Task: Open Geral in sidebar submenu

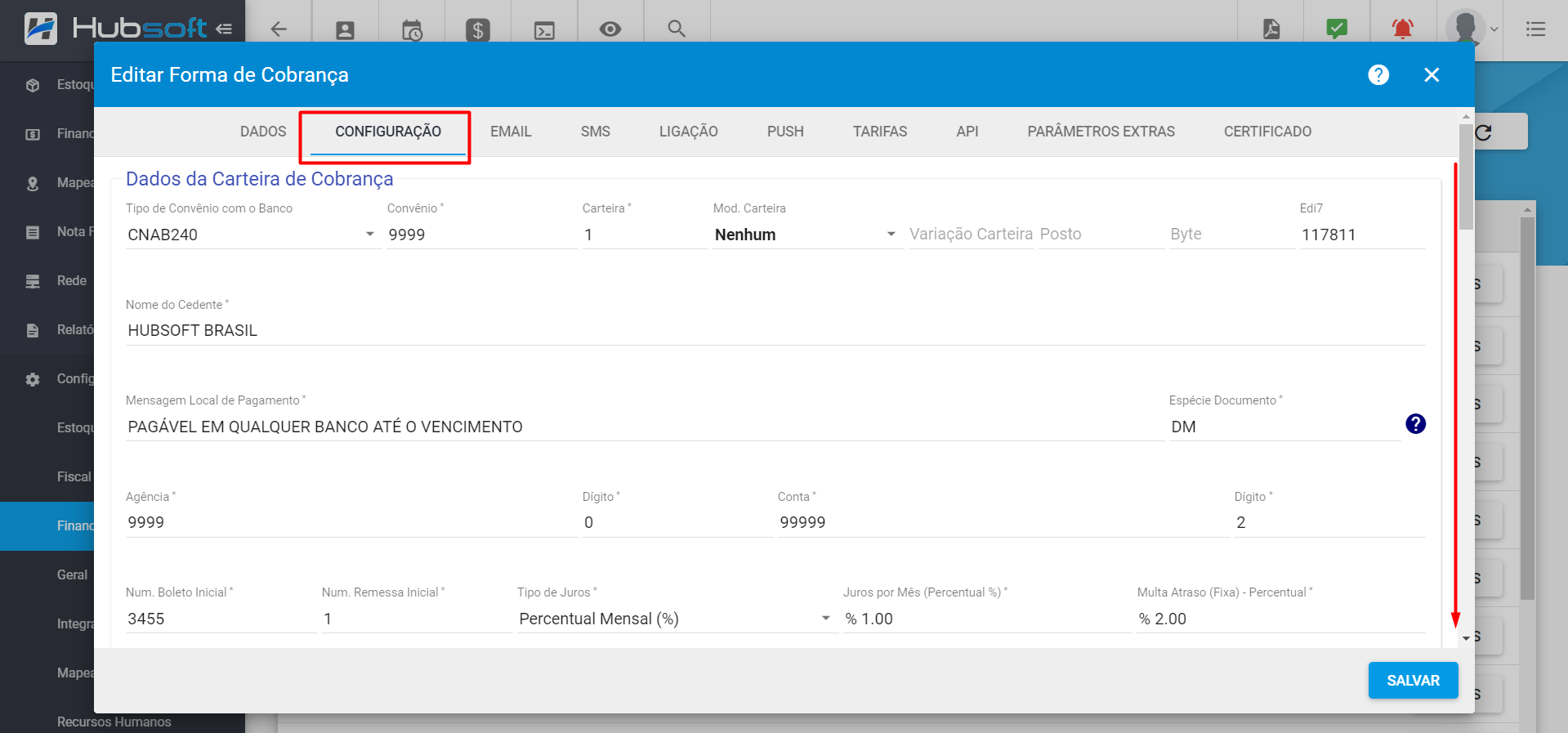Action: coord(72,575)
